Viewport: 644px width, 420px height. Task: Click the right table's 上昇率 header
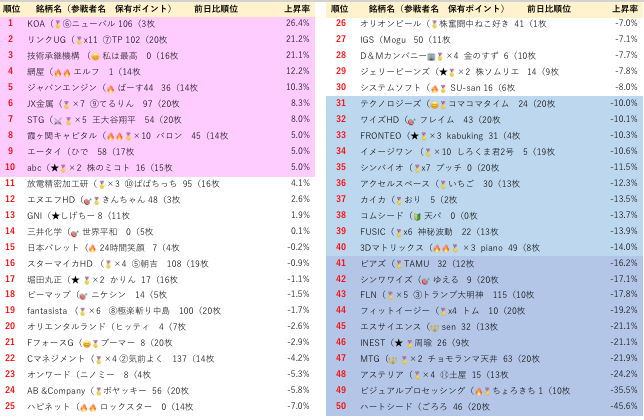click(624, 7)
